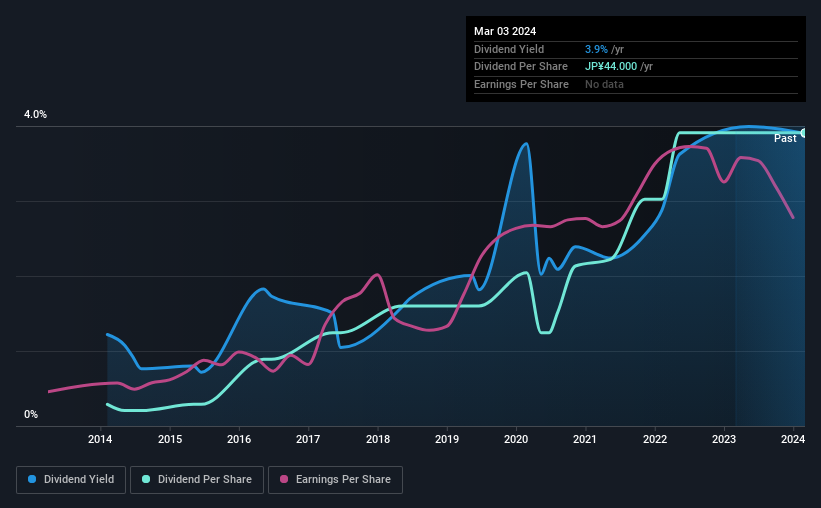
Task: Click the 2019 x-axis label
Action: 447,439
